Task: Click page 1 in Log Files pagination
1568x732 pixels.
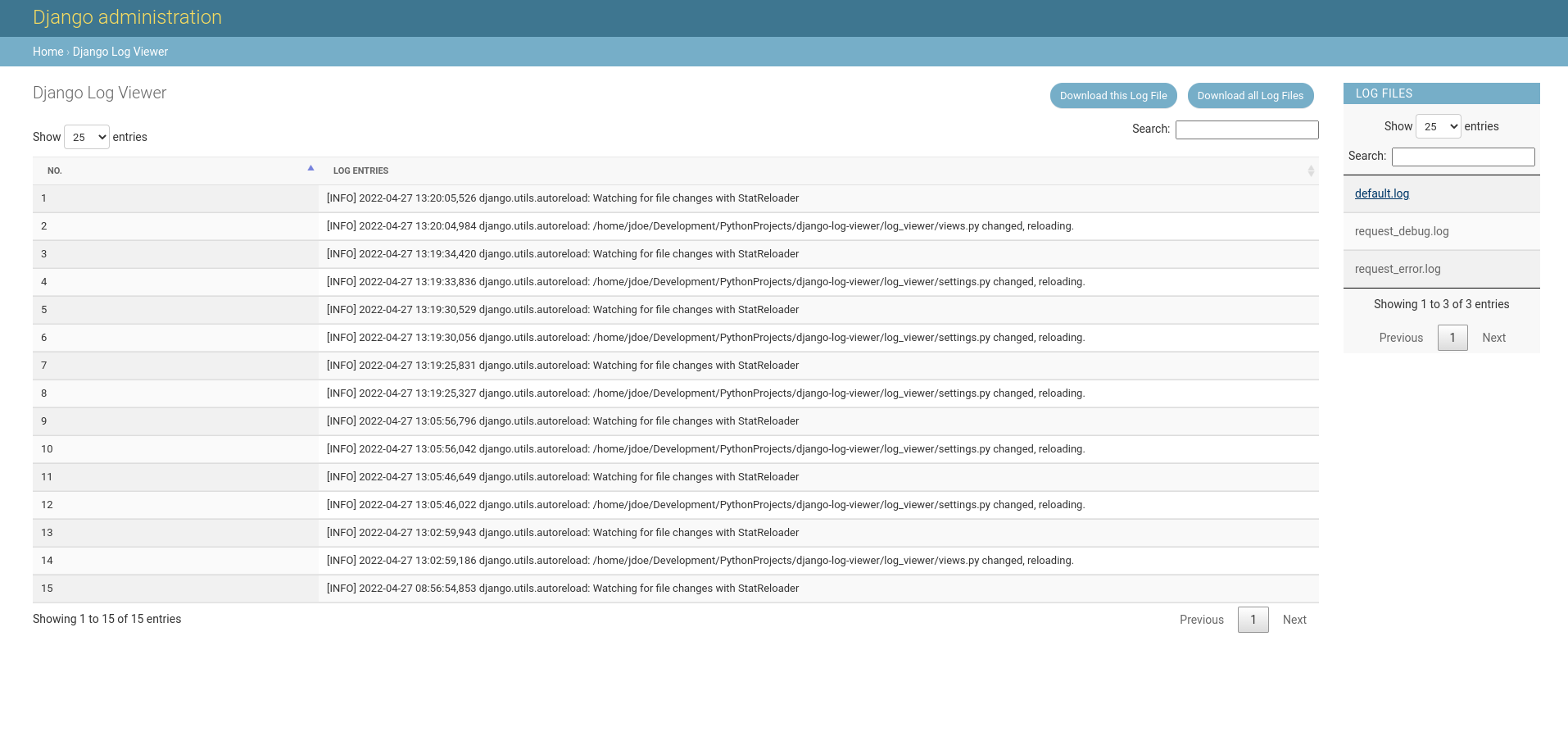Action: pyautogui.click(x=1452, y=338)
